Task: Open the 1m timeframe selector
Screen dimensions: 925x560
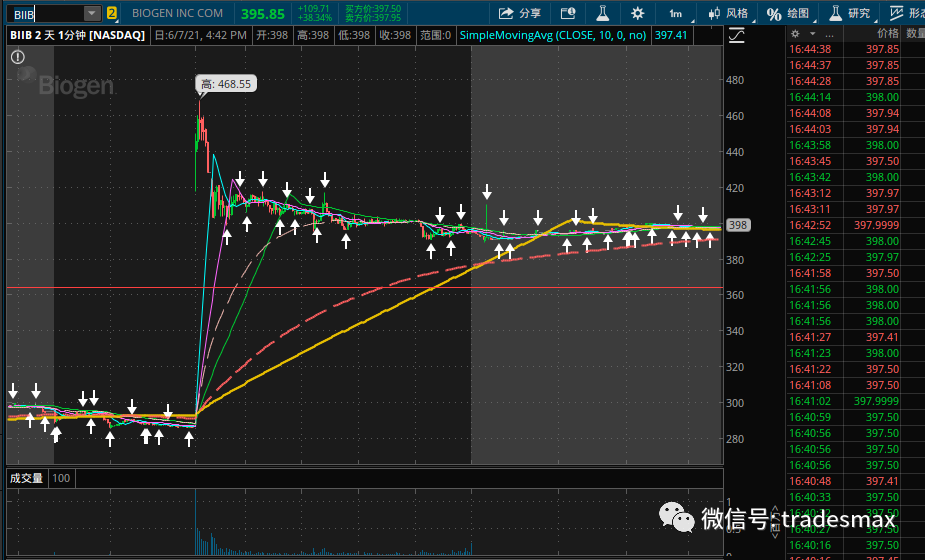Action: click(676, 14)
